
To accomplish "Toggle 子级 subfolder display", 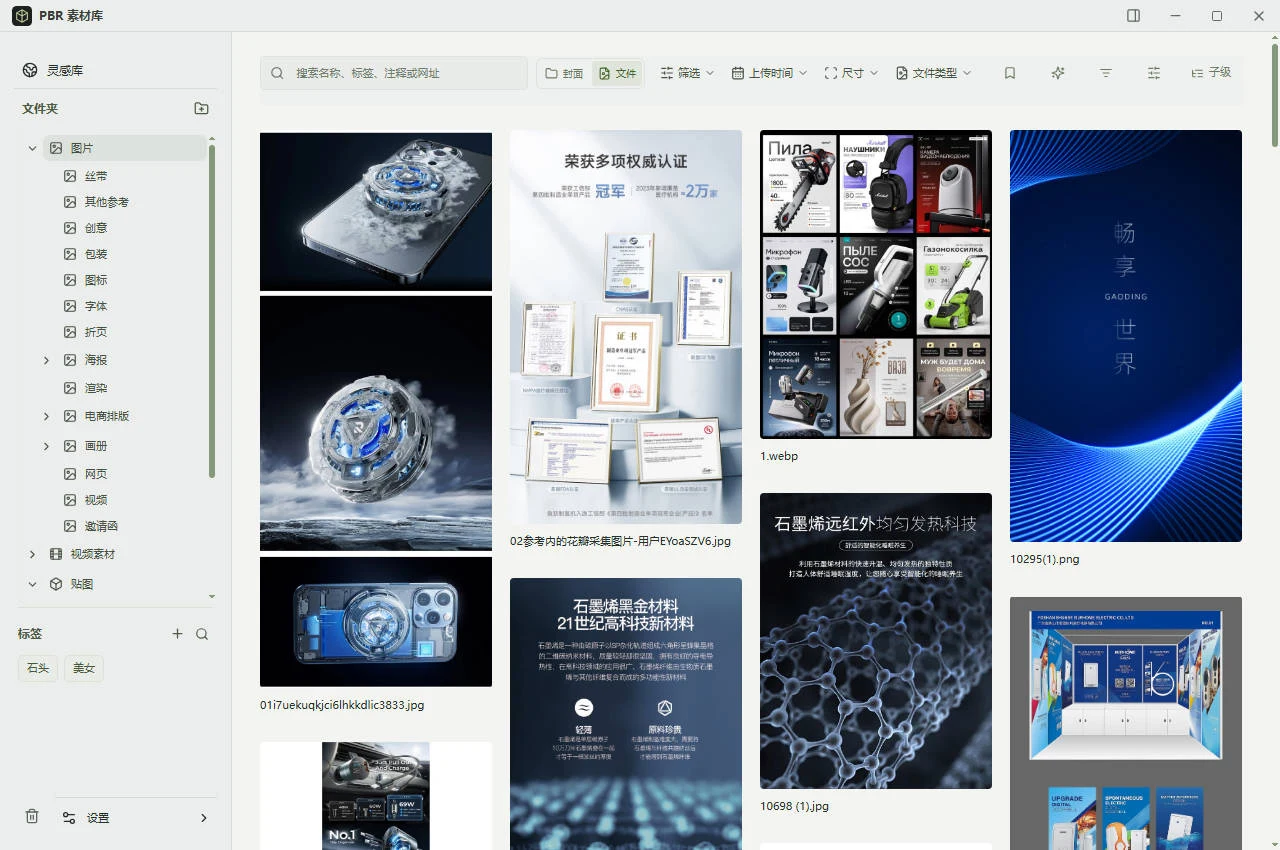I will (x=1211, y=73).
